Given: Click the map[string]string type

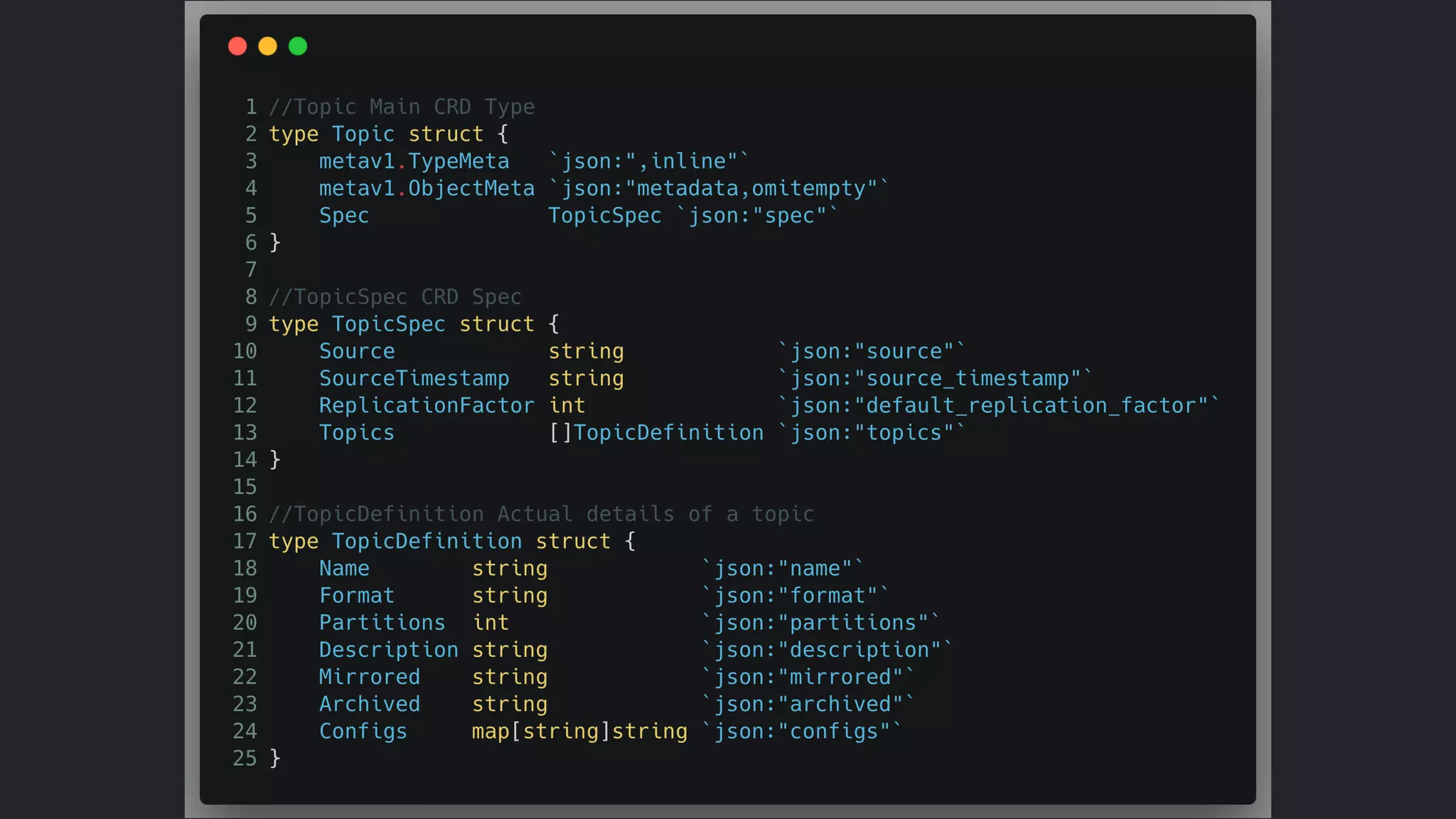Looking at the screenshot, I should point(579,731).
